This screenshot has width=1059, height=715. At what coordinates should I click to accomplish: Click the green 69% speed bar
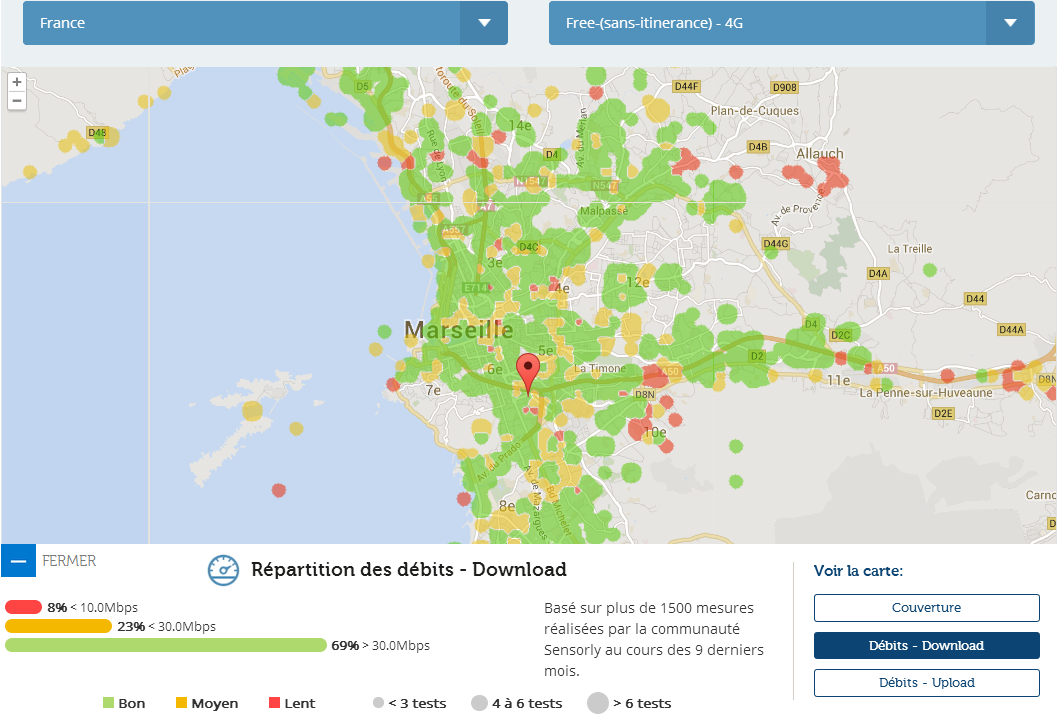(165, 645)
